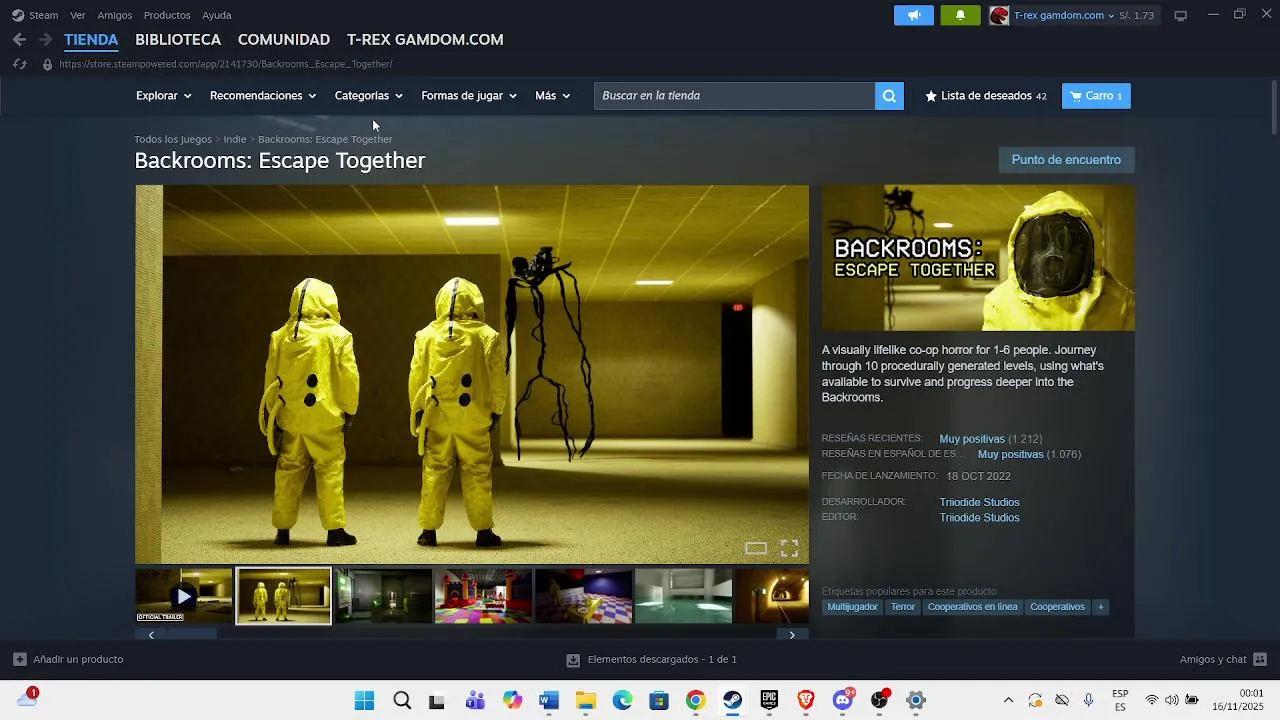The image size is (1280, 720).
Task: Click the T-rex profile avatar
Action: pos(999,15)
